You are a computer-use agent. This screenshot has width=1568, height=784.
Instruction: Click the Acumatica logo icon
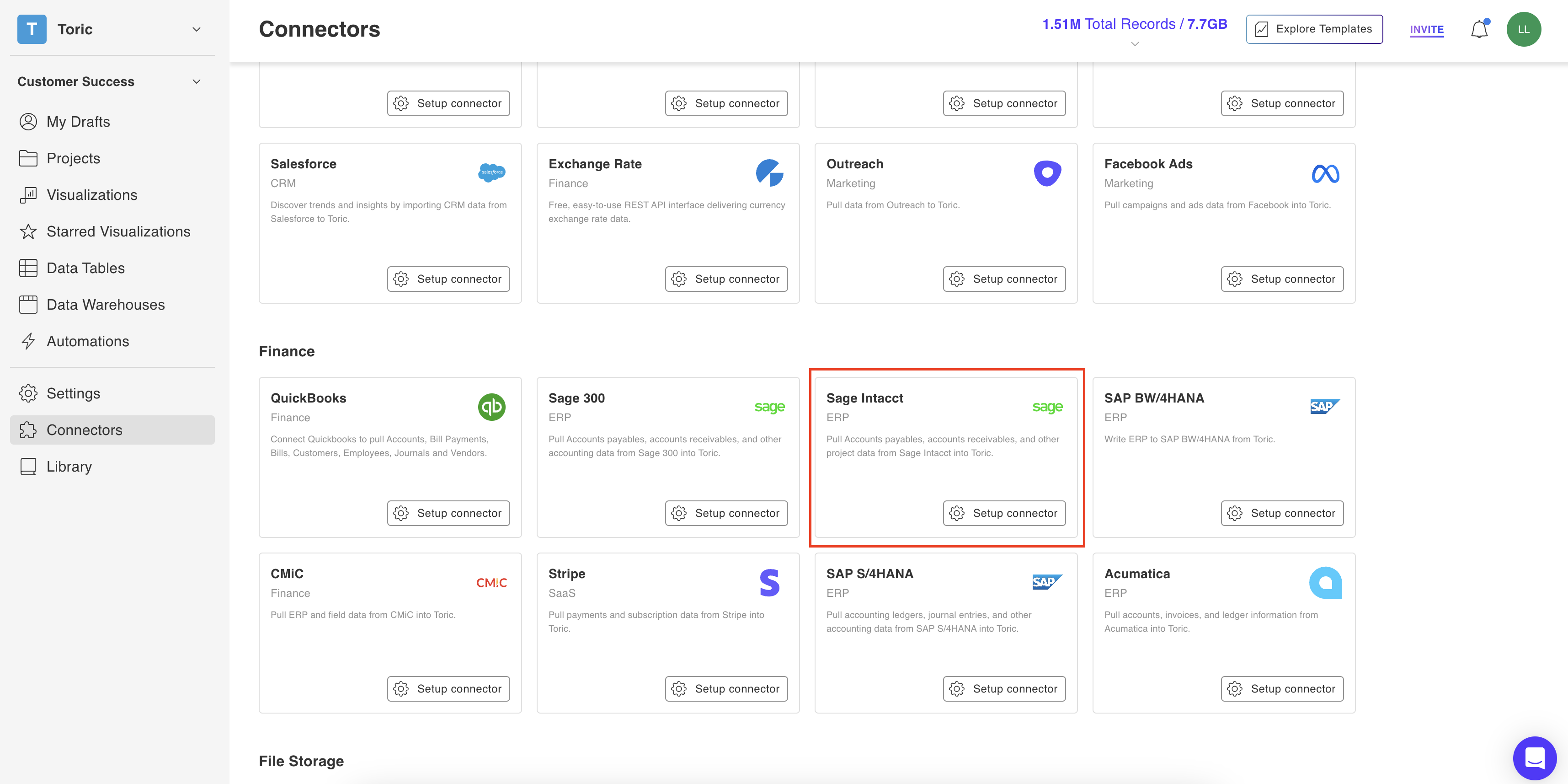tap(1325, 583)
